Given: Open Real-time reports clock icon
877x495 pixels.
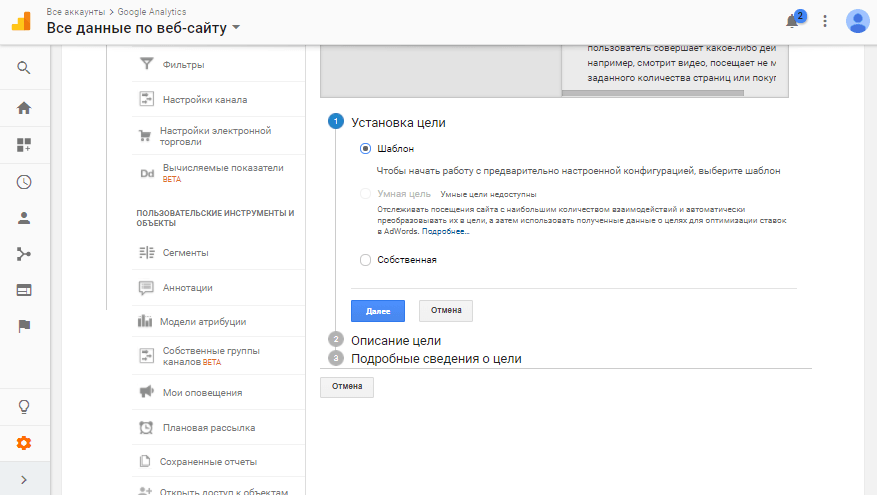Looking at the screenshot, I should pos(24,182).
